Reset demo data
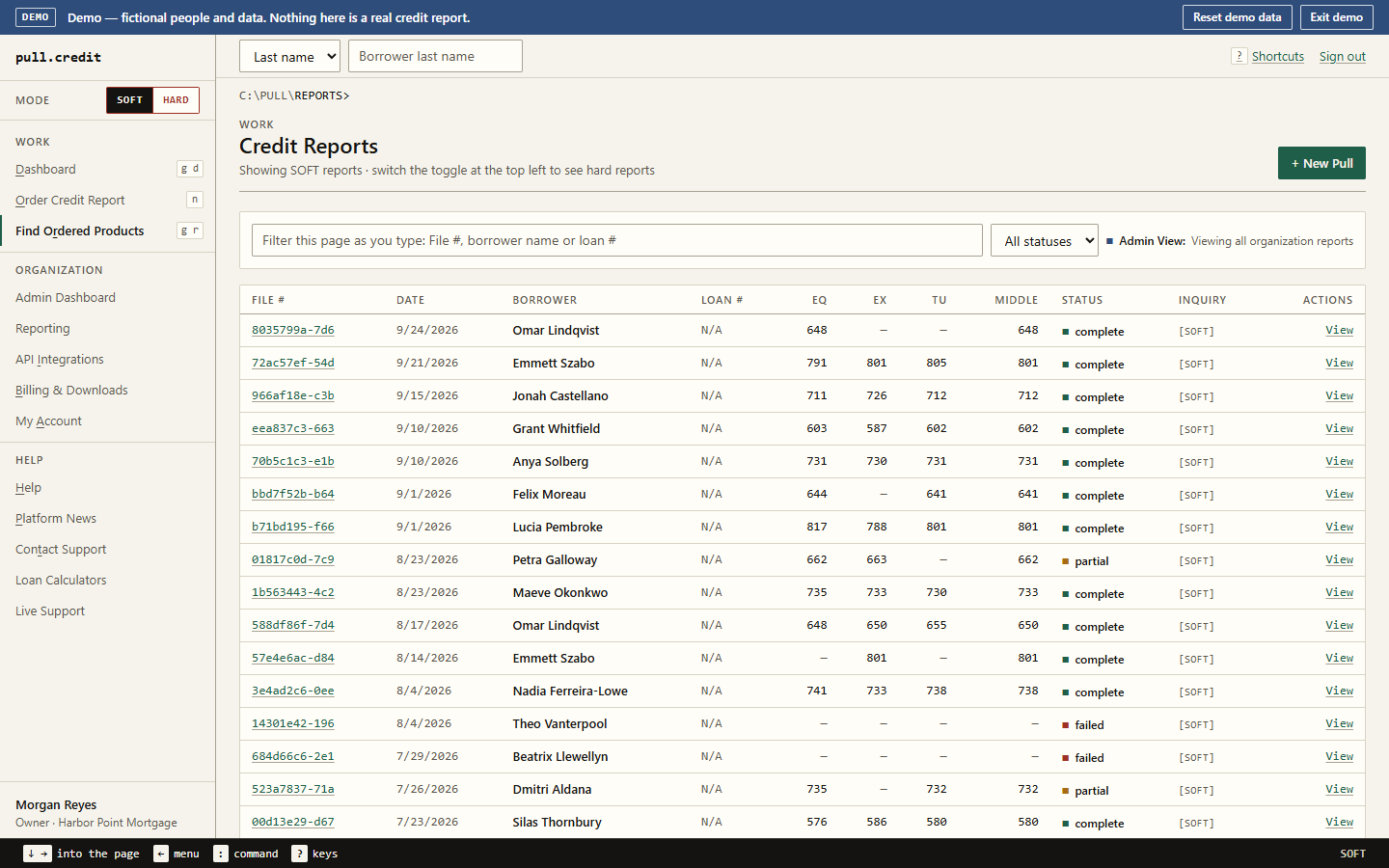Viewport: 1389px width, 868px height. (x=1237, y=17)
